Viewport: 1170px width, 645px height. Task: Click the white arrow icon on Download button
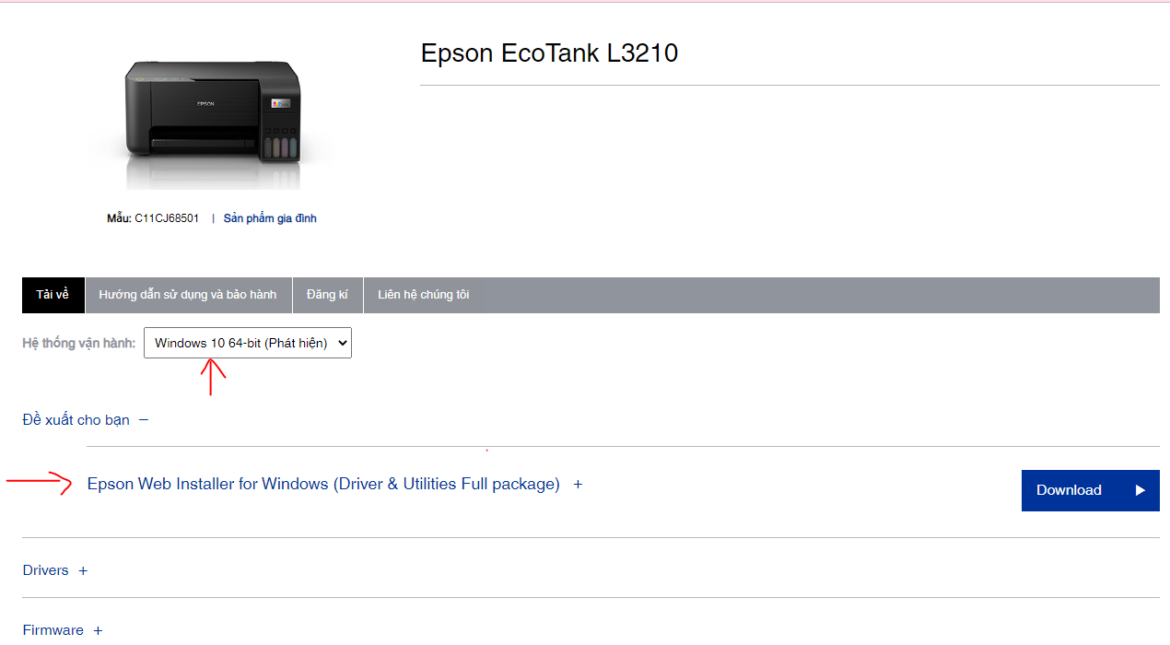(x=1139, y=490)
